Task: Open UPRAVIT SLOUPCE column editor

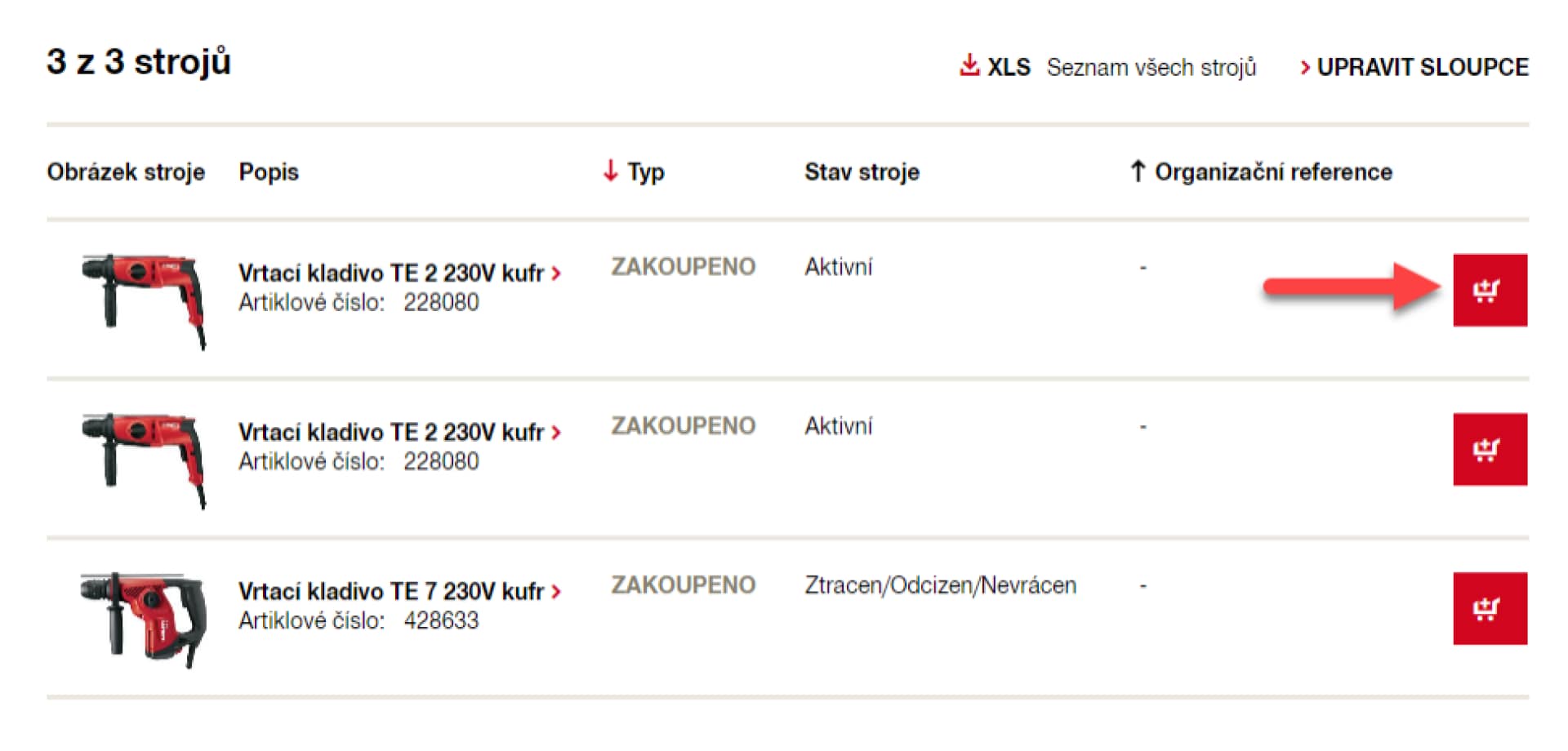Action: click(x=1414, y=67)
